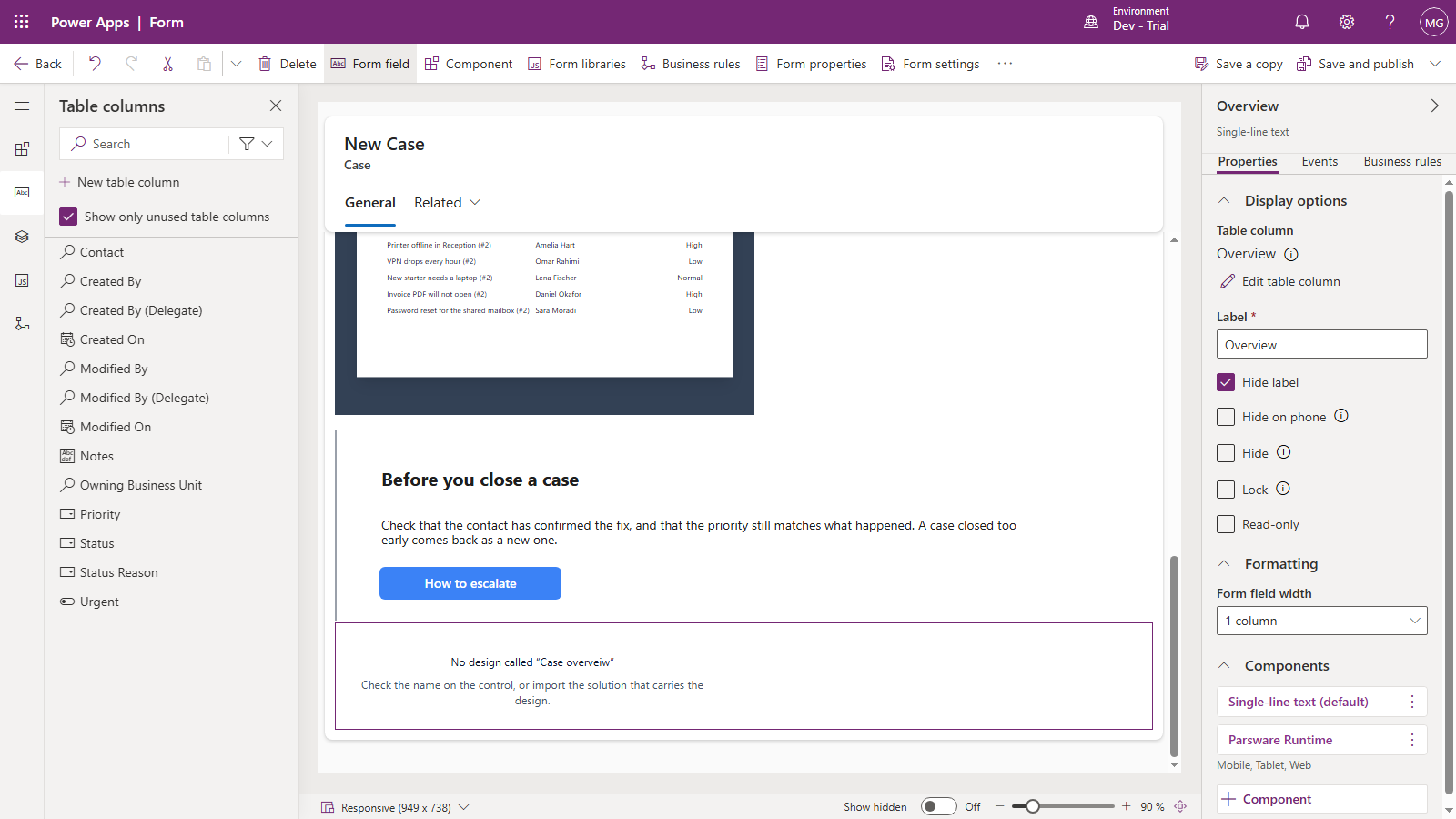Open Form settings

[x=931, y=64]
